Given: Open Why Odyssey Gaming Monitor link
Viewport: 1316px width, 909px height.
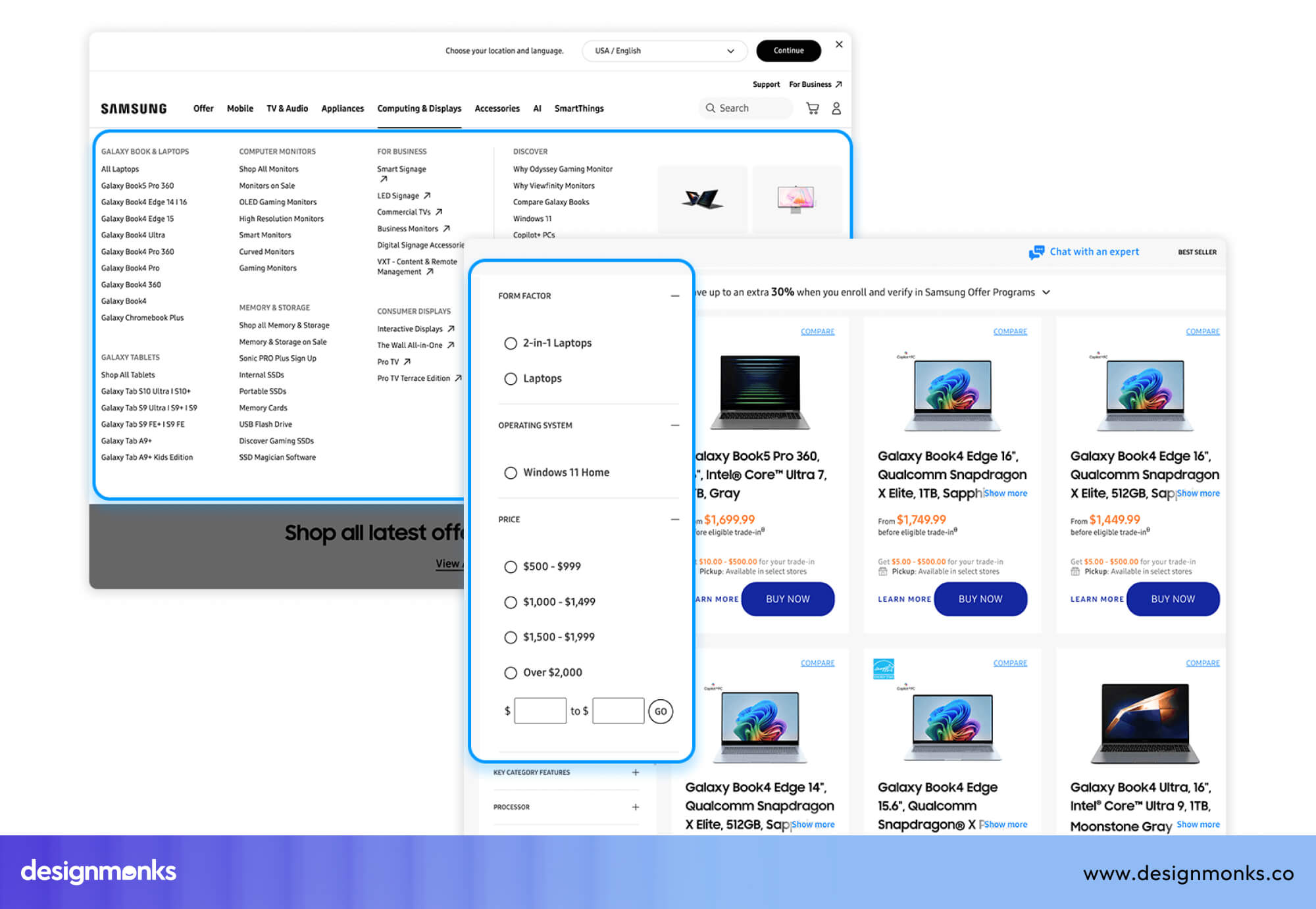Looking at the screenshot, I should pyautogui.click(x=563, y=169).
